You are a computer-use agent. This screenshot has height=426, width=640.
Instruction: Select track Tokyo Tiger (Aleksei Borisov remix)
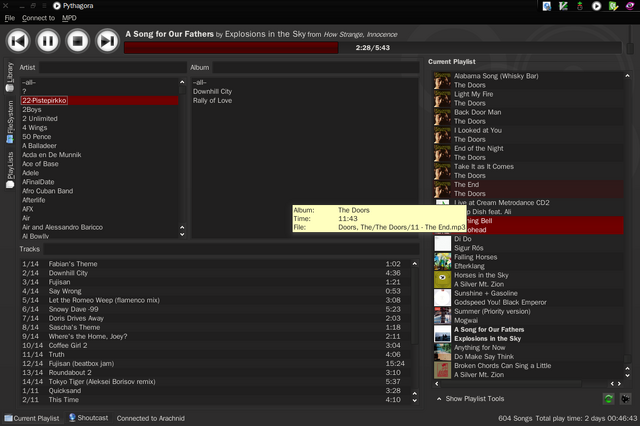[216, 382]
